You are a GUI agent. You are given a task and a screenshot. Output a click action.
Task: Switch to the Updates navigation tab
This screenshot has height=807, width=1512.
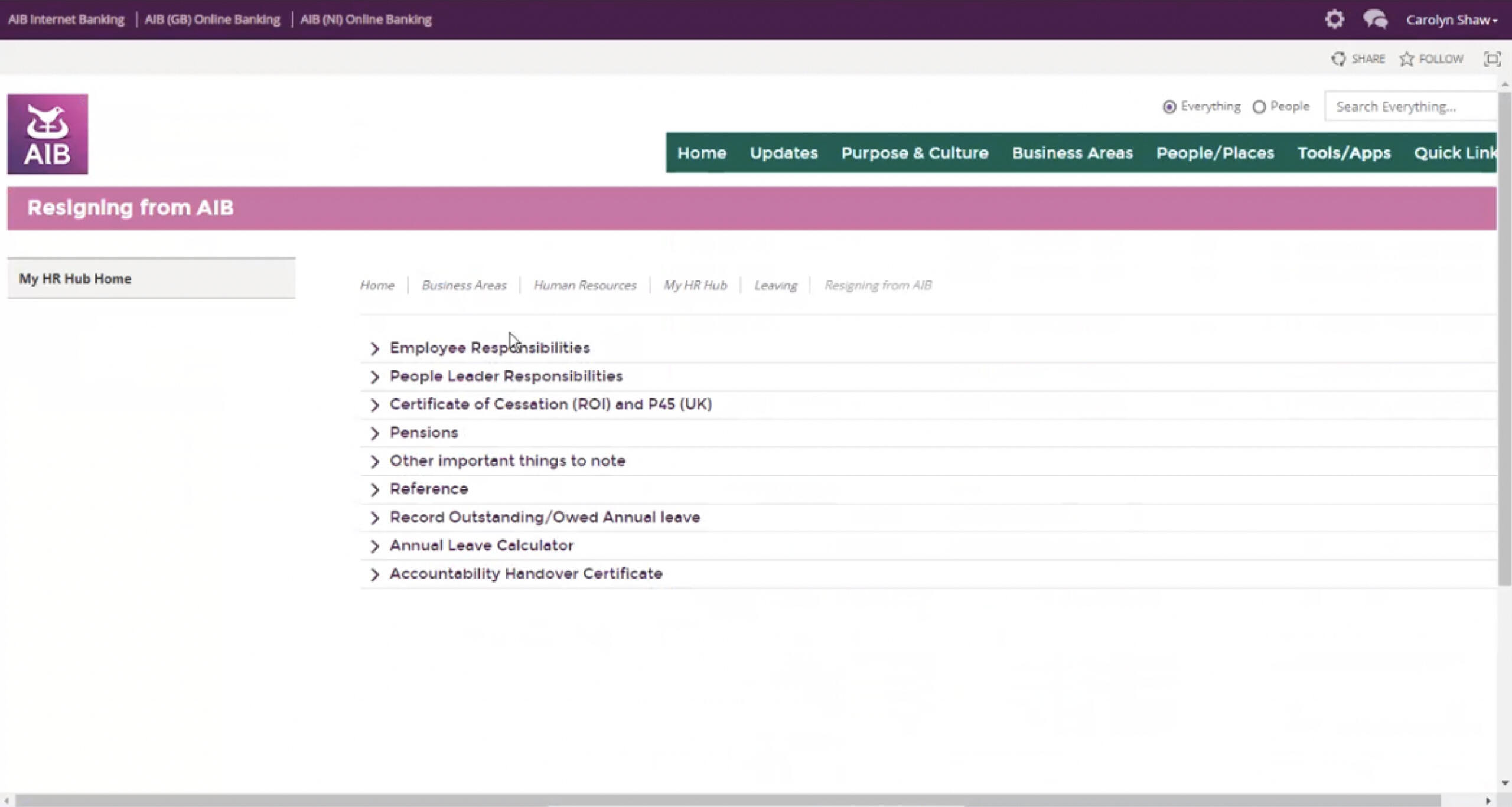(783, 153)
